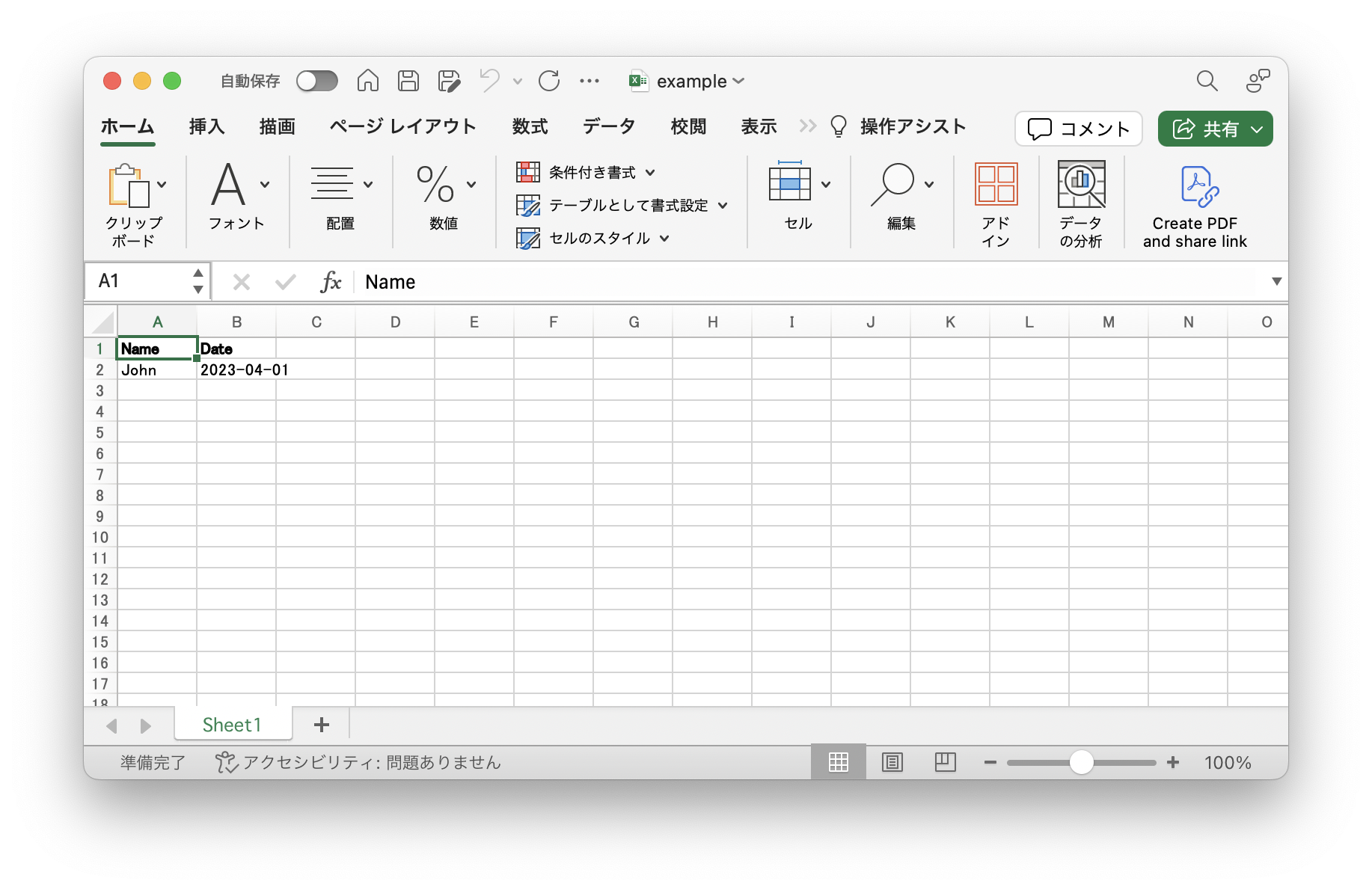
Task: Open the example file name dropdown
Action: coord(738,81)
